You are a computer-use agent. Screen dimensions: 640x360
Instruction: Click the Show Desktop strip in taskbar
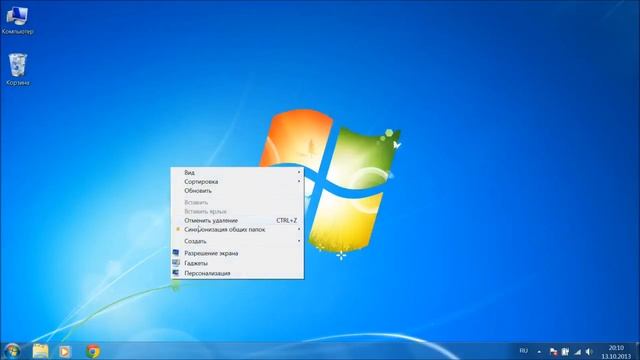tap(637, 351)
